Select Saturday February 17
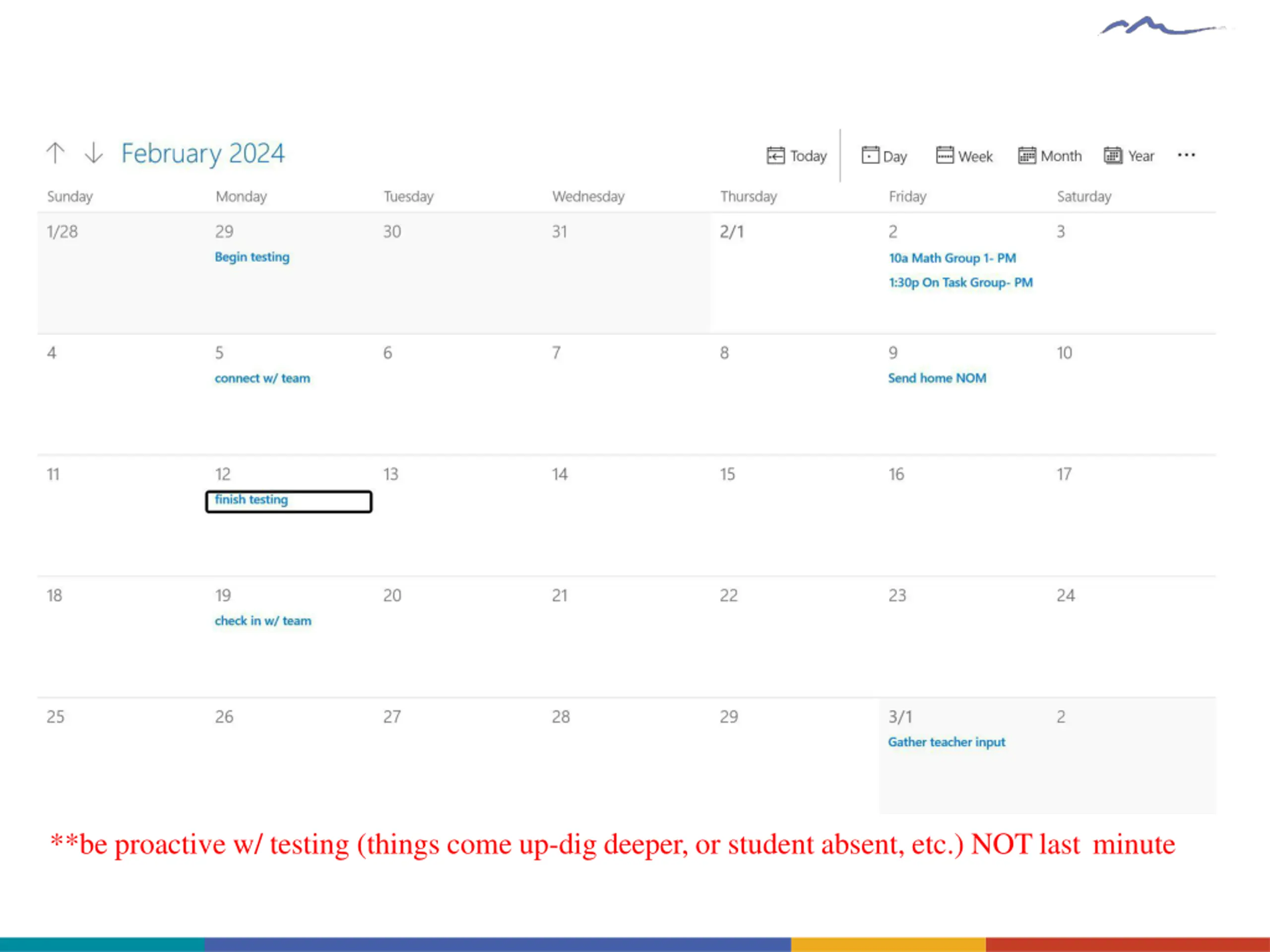The width and height of the screenshot is (1270, 952). tap(1064, 475)
